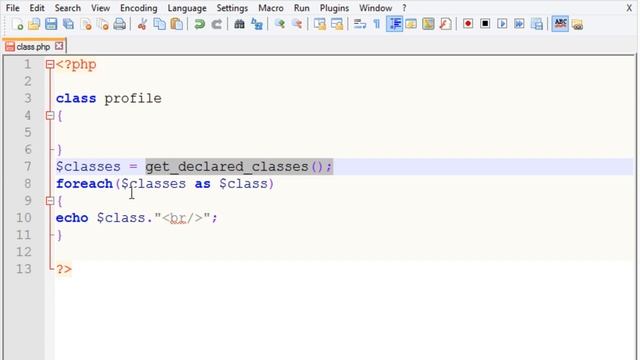Save all open files icon

click(x=68, y=24)
